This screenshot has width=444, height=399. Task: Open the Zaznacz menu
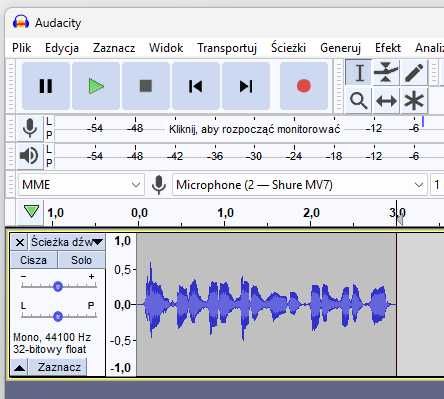tap(114, 48)
